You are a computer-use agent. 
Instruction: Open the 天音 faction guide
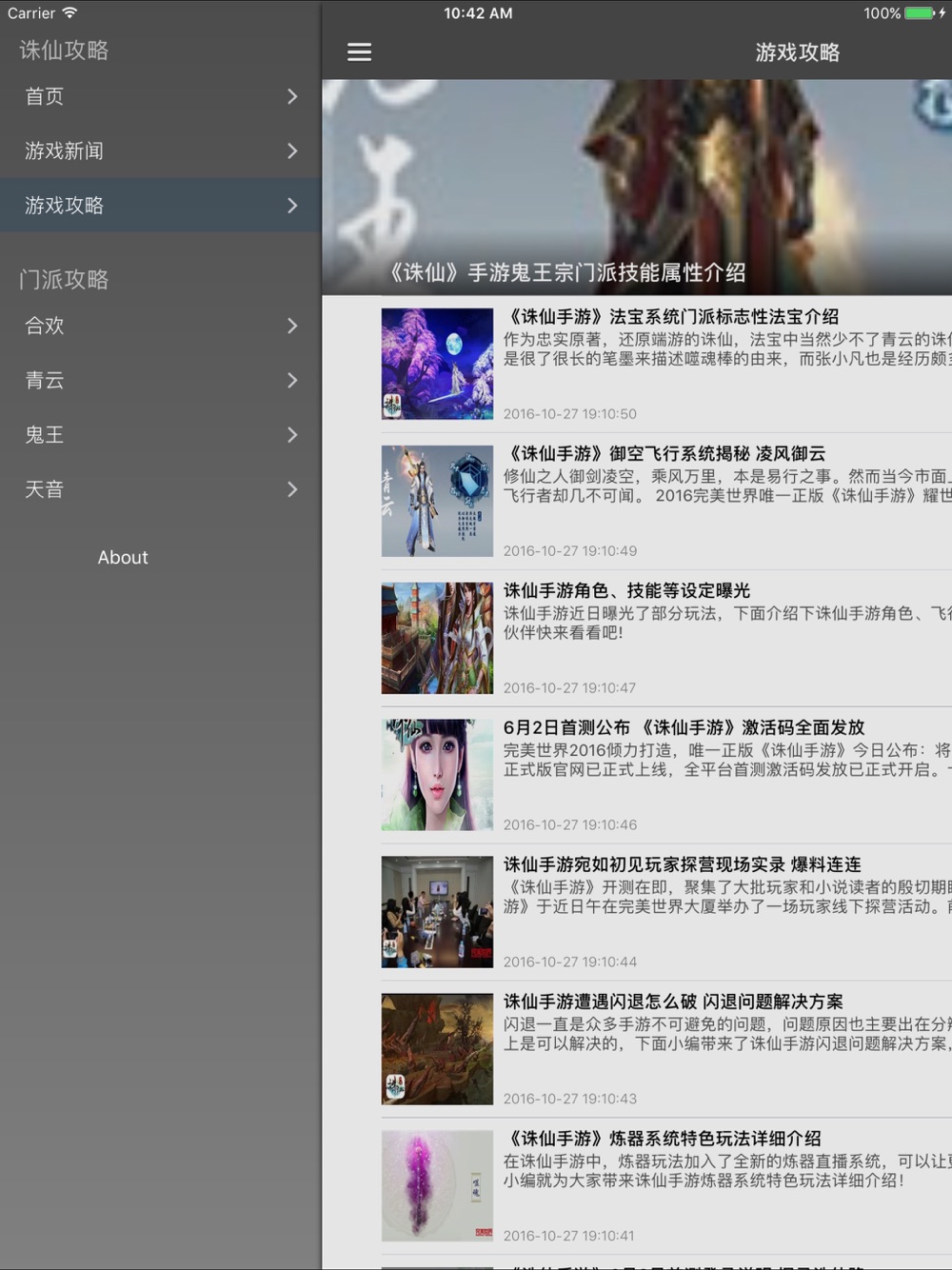tap(161, 489)
